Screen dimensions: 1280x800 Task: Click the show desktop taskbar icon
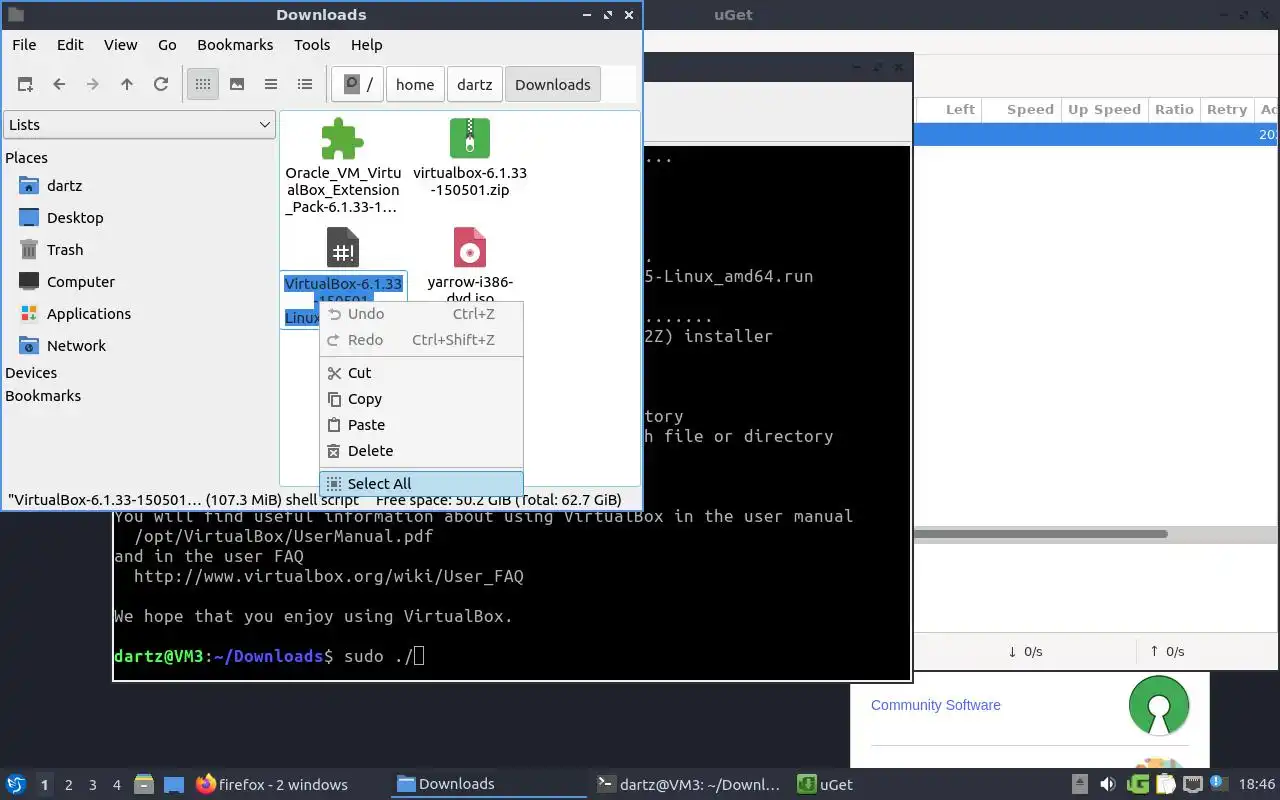pyautogui.click(x=174, y=784)
